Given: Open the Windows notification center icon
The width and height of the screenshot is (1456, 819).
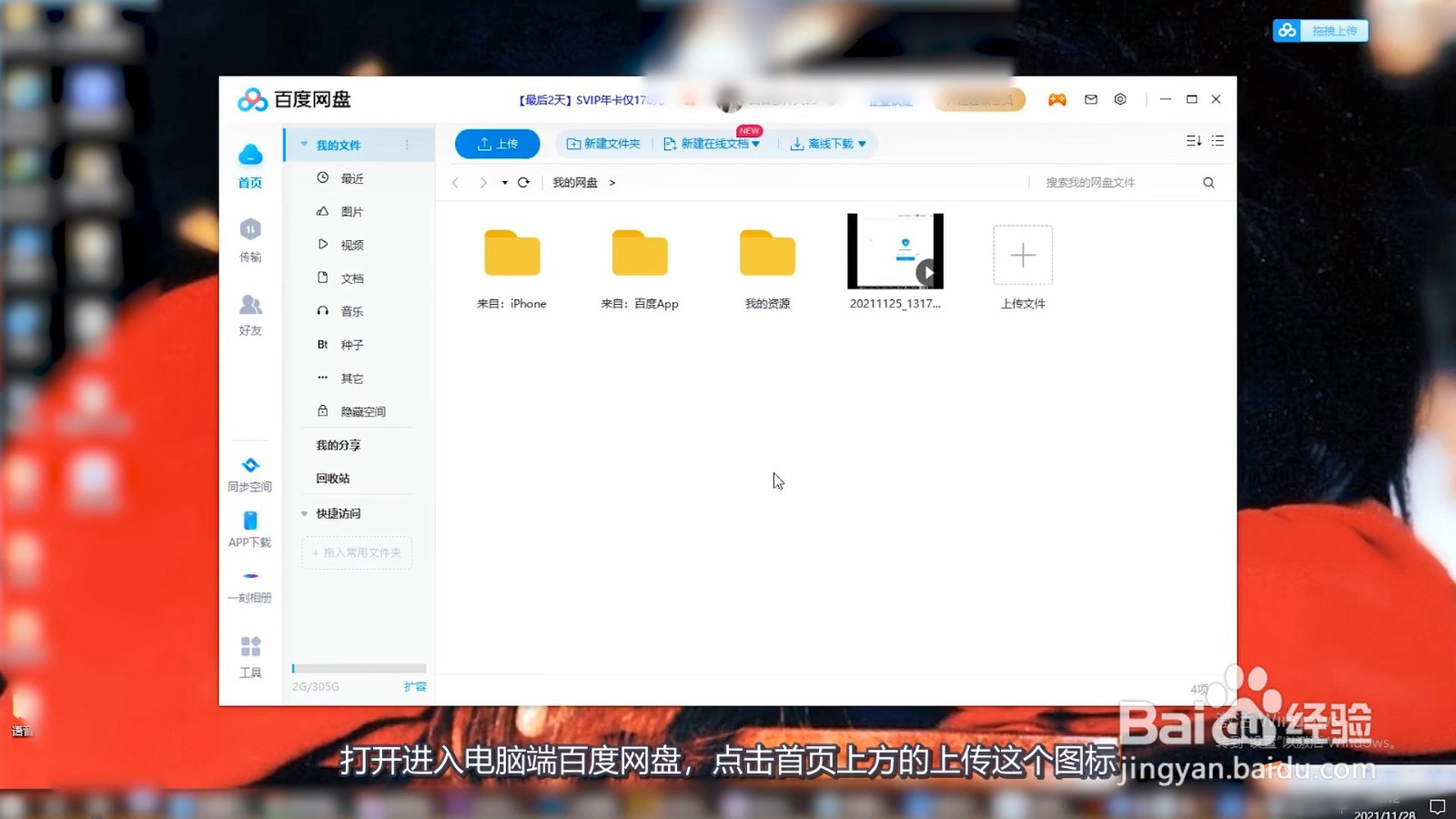Looking at the screenshot, I should 1438,806.
